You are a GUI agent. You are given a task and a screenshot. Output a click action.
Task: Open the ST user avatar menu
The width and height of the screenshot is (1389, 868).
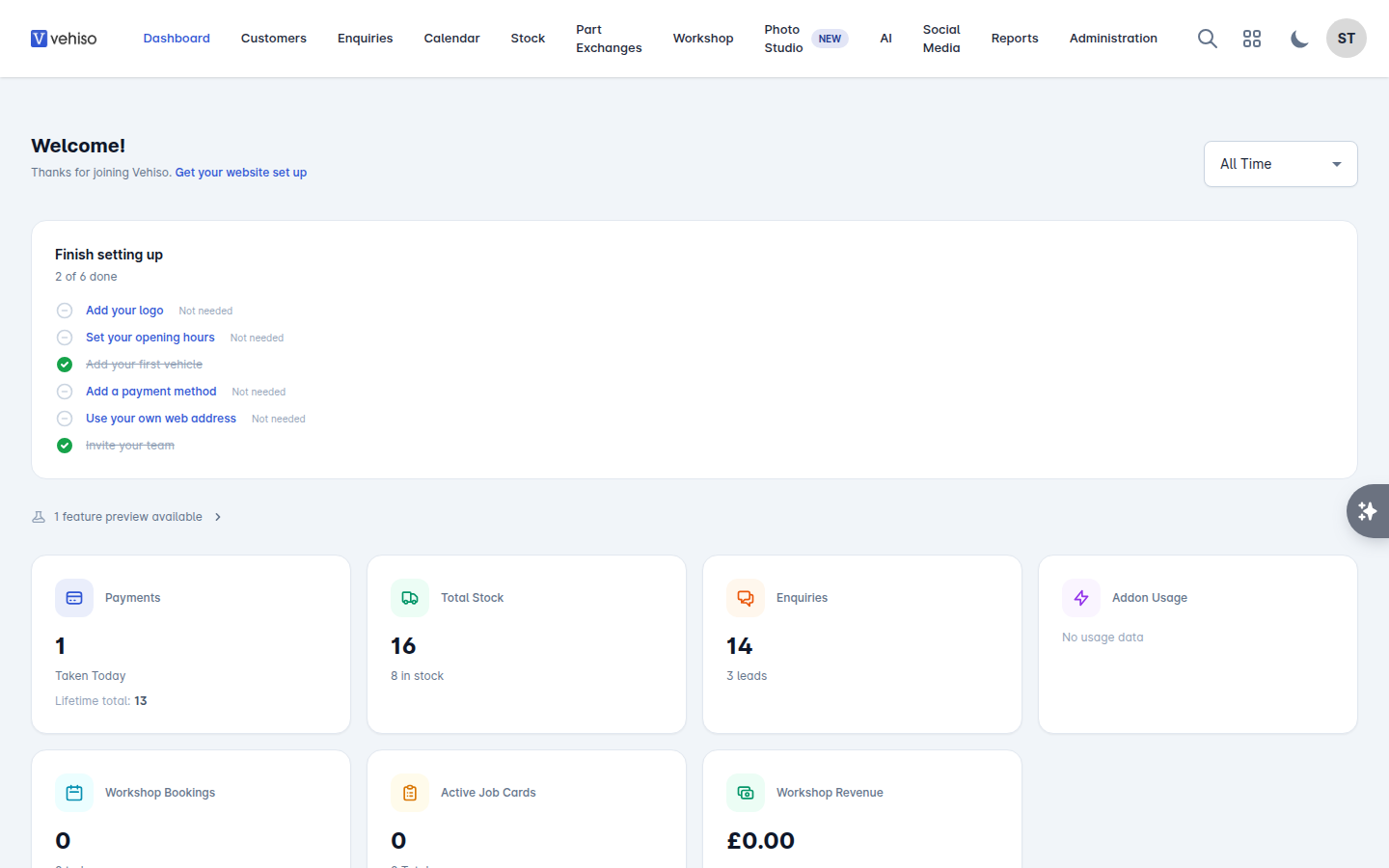click(1347, 39)
